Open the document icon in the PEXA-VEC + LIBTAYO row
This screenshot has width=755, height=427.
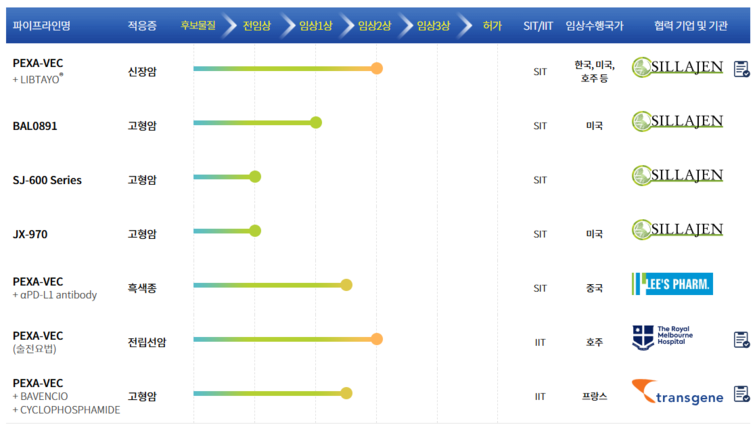741,69
